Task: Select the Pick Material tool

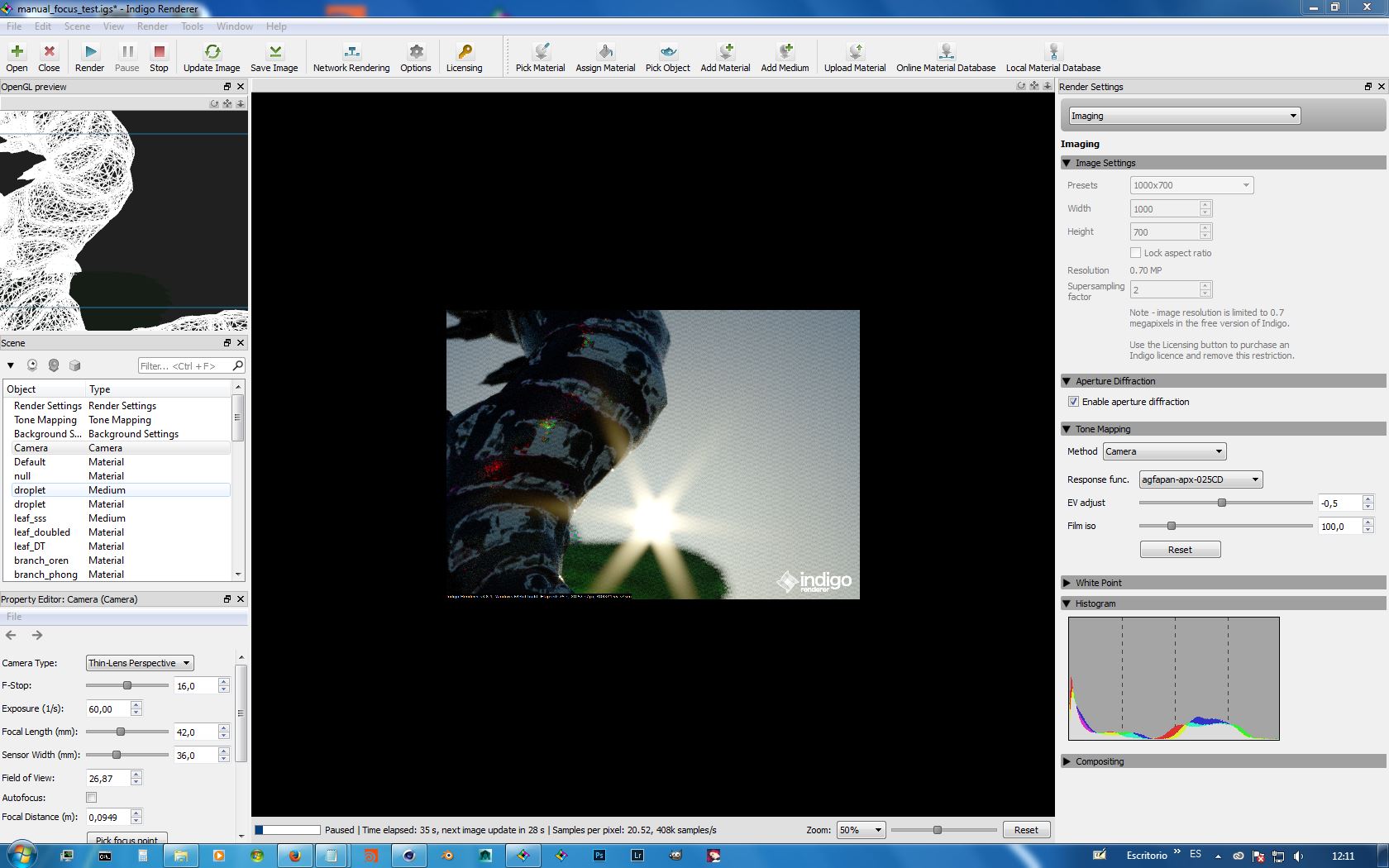Action: pos(540,52)
